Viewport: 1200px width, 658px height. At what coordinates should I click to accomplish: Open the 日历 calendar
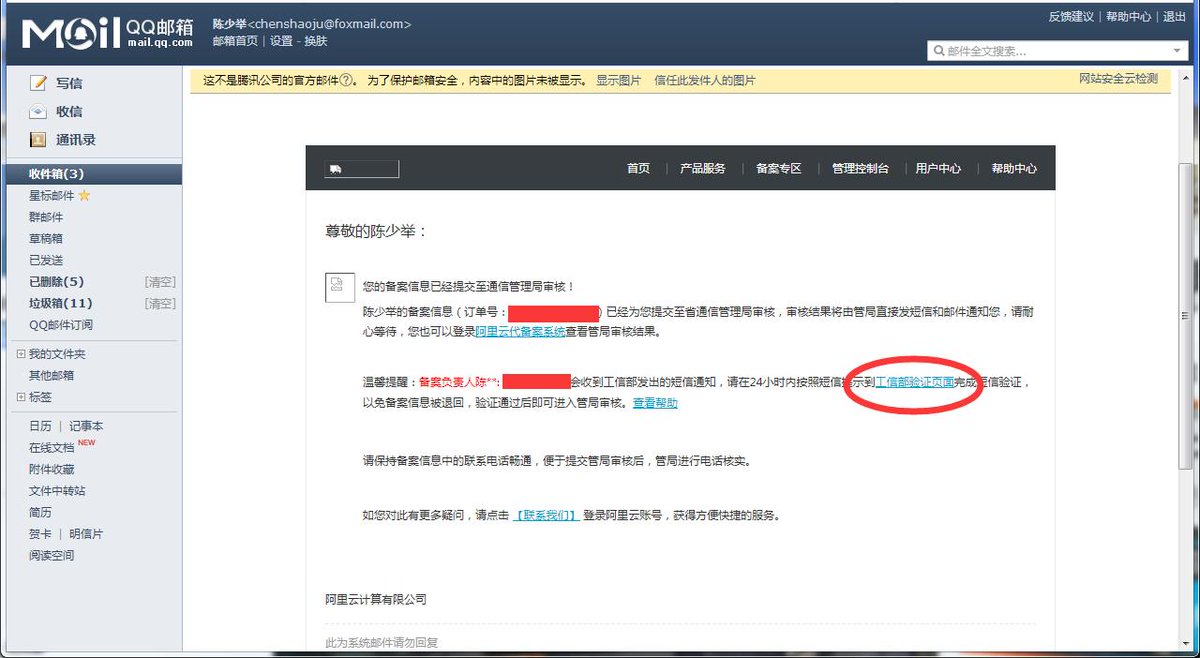pos(40,426)
